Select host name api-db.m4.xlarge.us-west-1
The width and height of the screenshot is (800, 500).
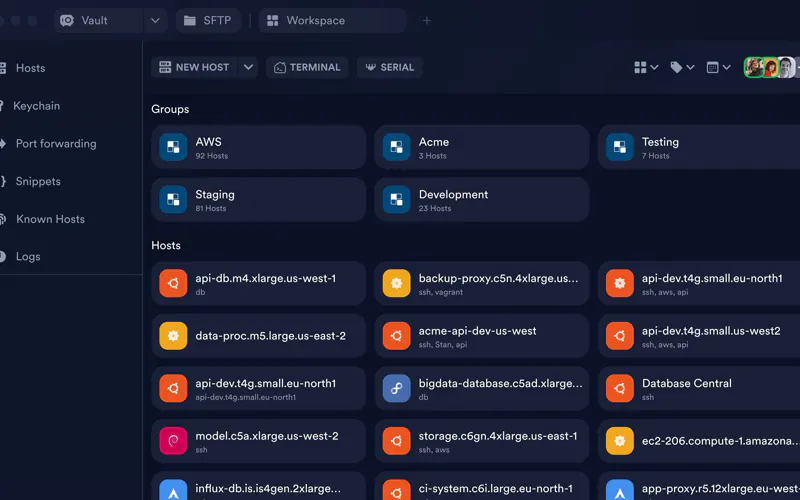click(x=266, y=278)
